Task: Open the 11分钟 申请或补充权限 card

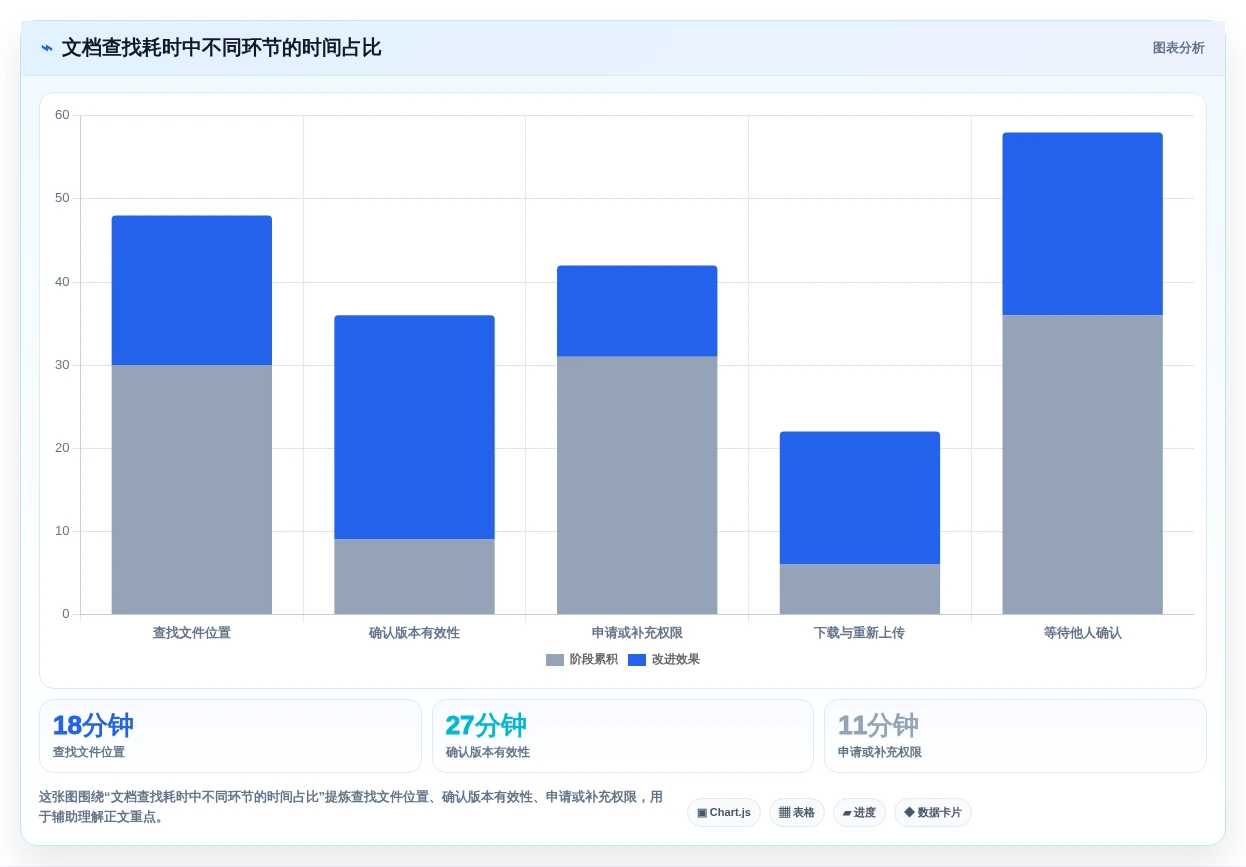Action: click(1015, 736)
